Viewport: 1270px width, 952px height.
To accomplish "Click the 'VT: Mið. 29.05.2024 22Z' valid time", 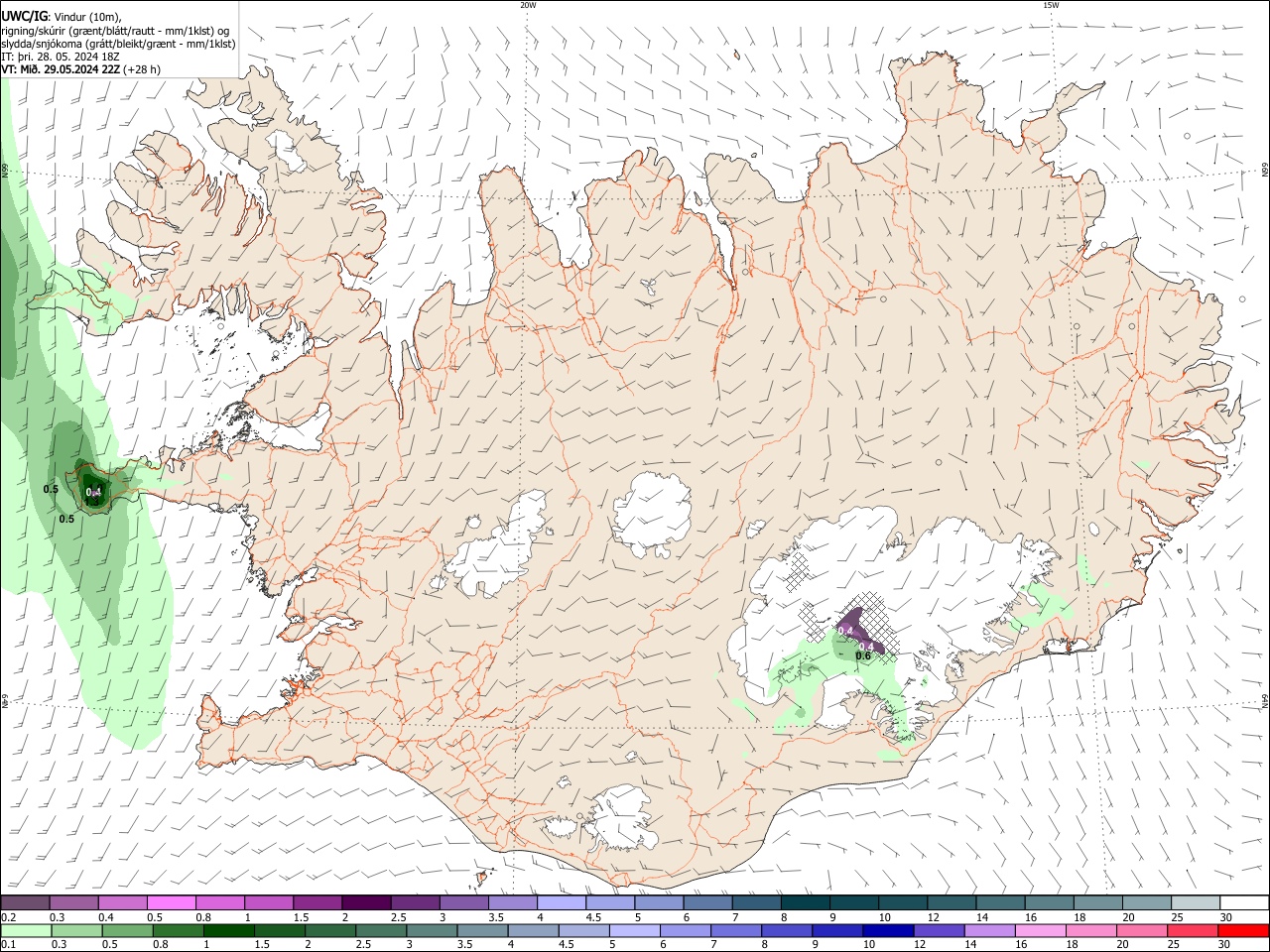I will point(63,69).
